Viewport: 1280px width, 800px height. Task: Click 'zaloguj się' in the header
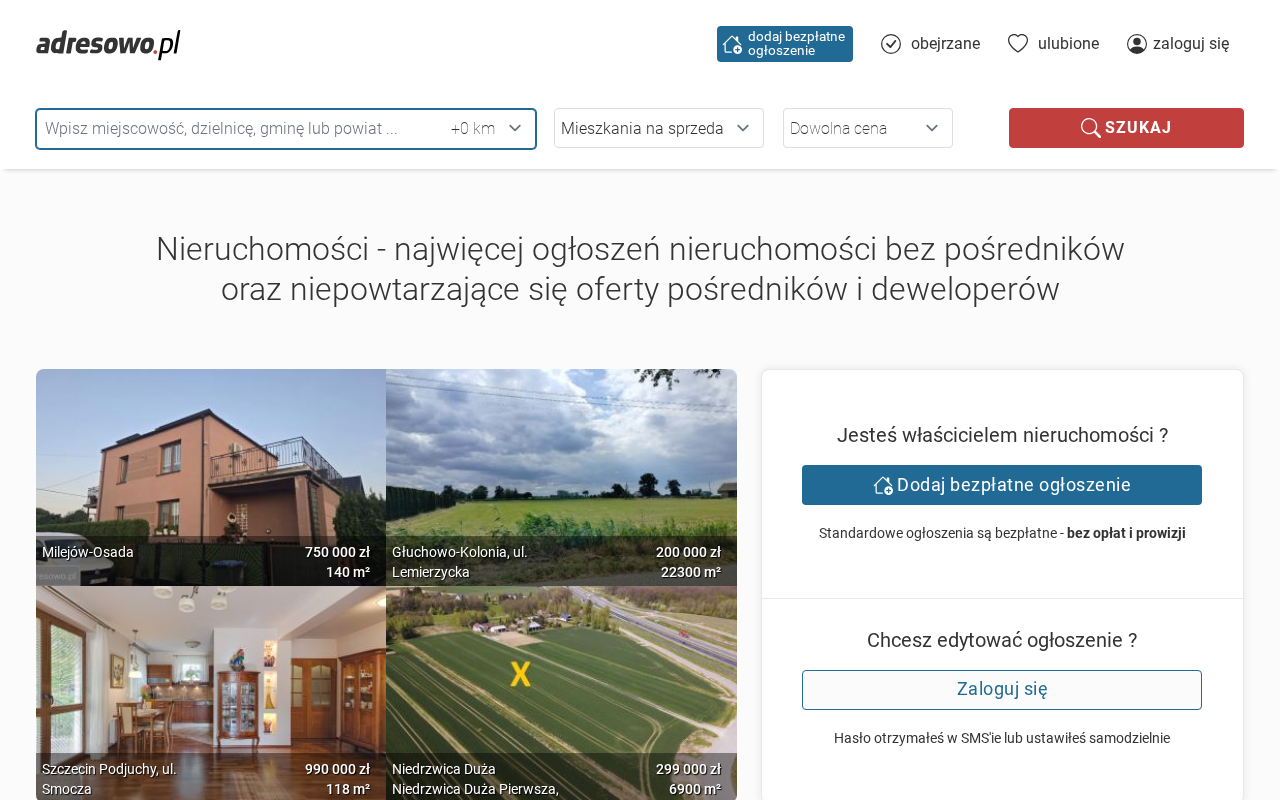tap(1190, 44)
